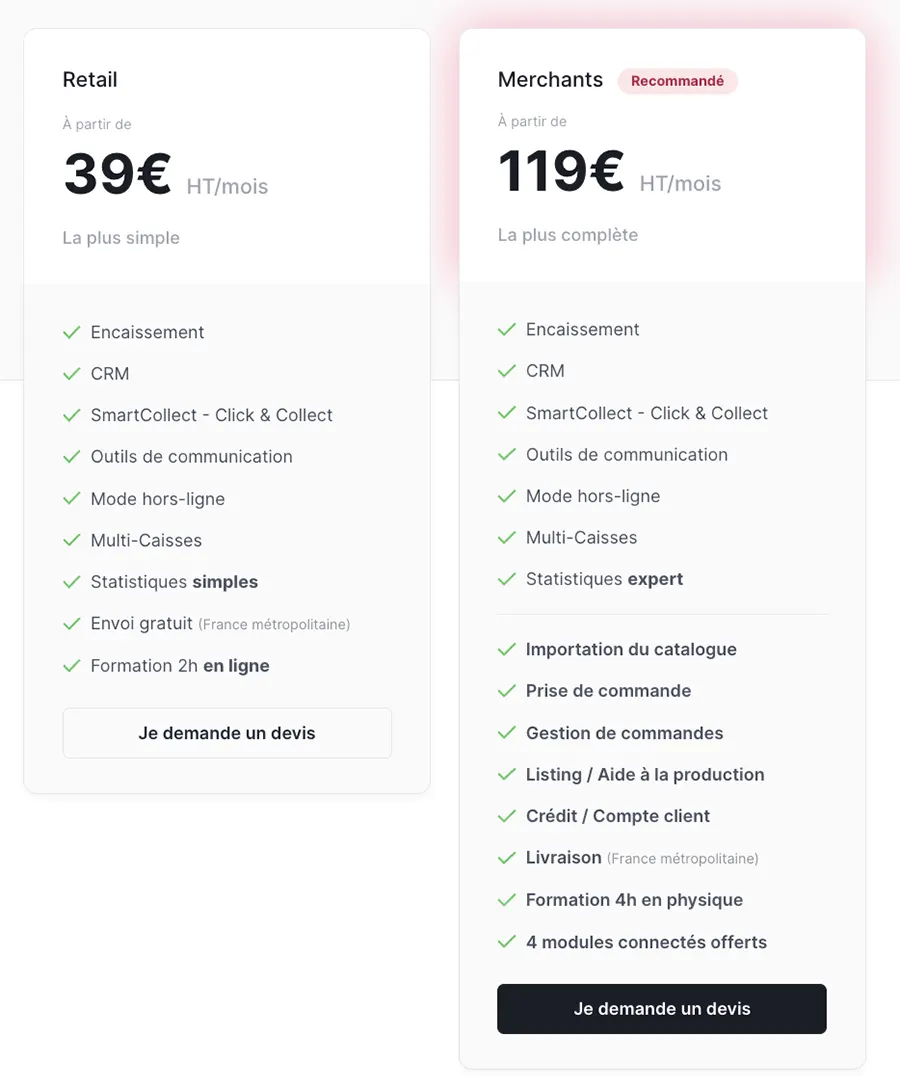
Task: Click the checkmark next to Statistiques simples
Action: (x=71, y=582)
